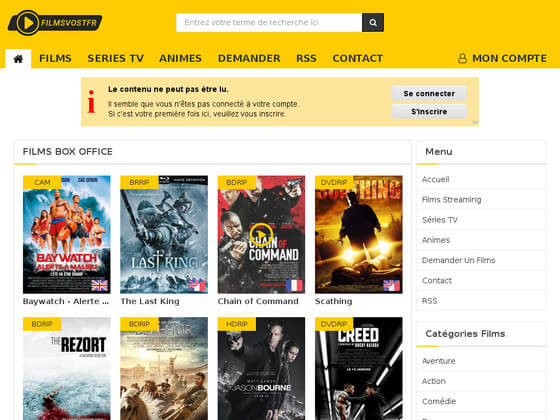The height and width of the screenshot is (420, 560).
Task: Click the search magnifier button
Action: pos(373,22)
